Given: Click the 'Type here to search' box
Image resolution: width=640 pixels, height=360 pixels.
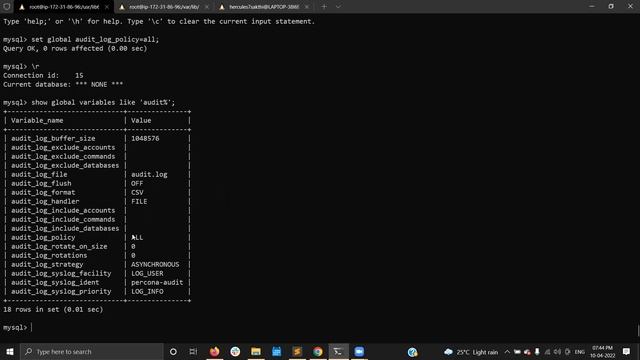Looking at the screenshot, I should (x=92, y=351).
